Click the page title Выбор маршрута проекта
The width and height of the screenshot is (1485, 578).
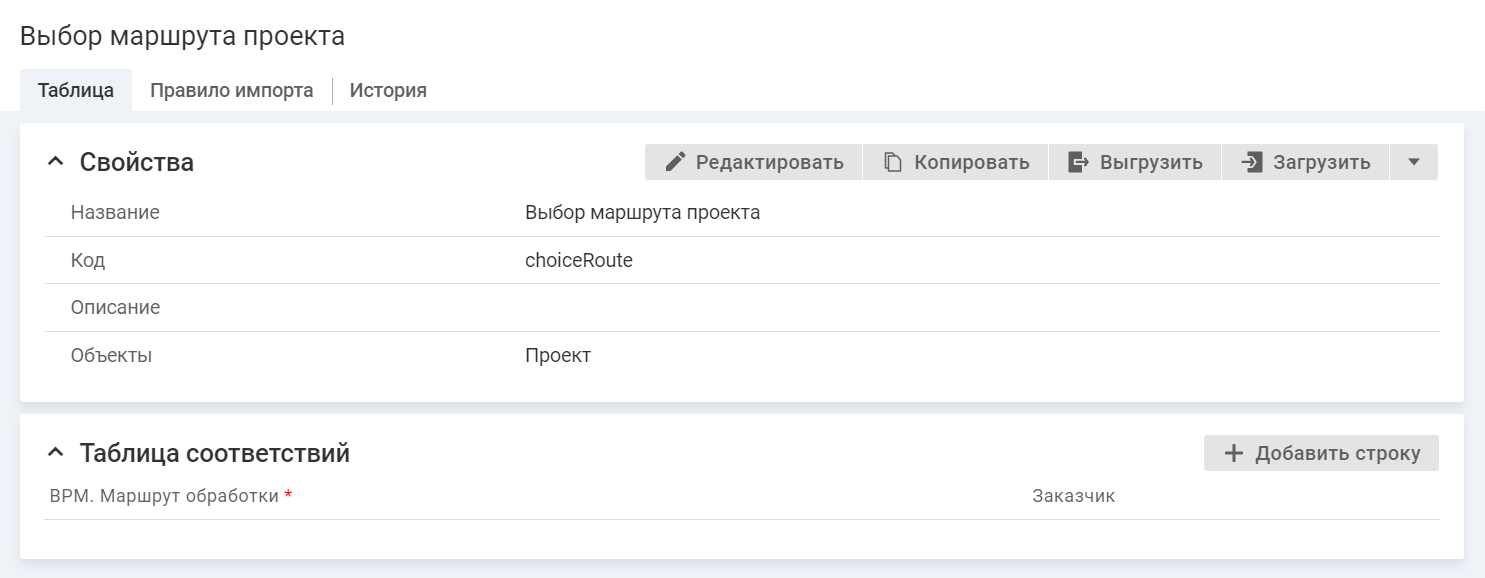tap(182, 36)
